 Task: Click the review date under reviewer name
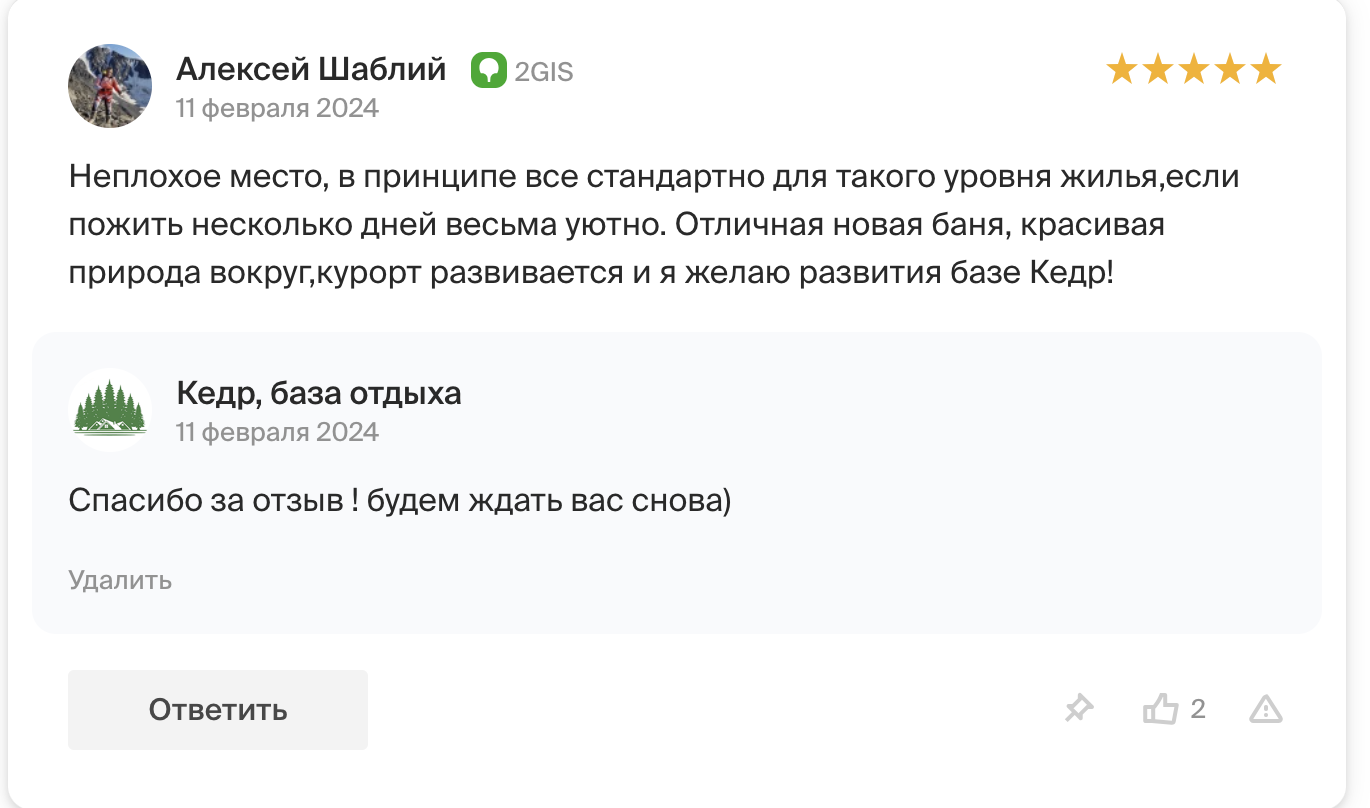[x=278, y=108]
